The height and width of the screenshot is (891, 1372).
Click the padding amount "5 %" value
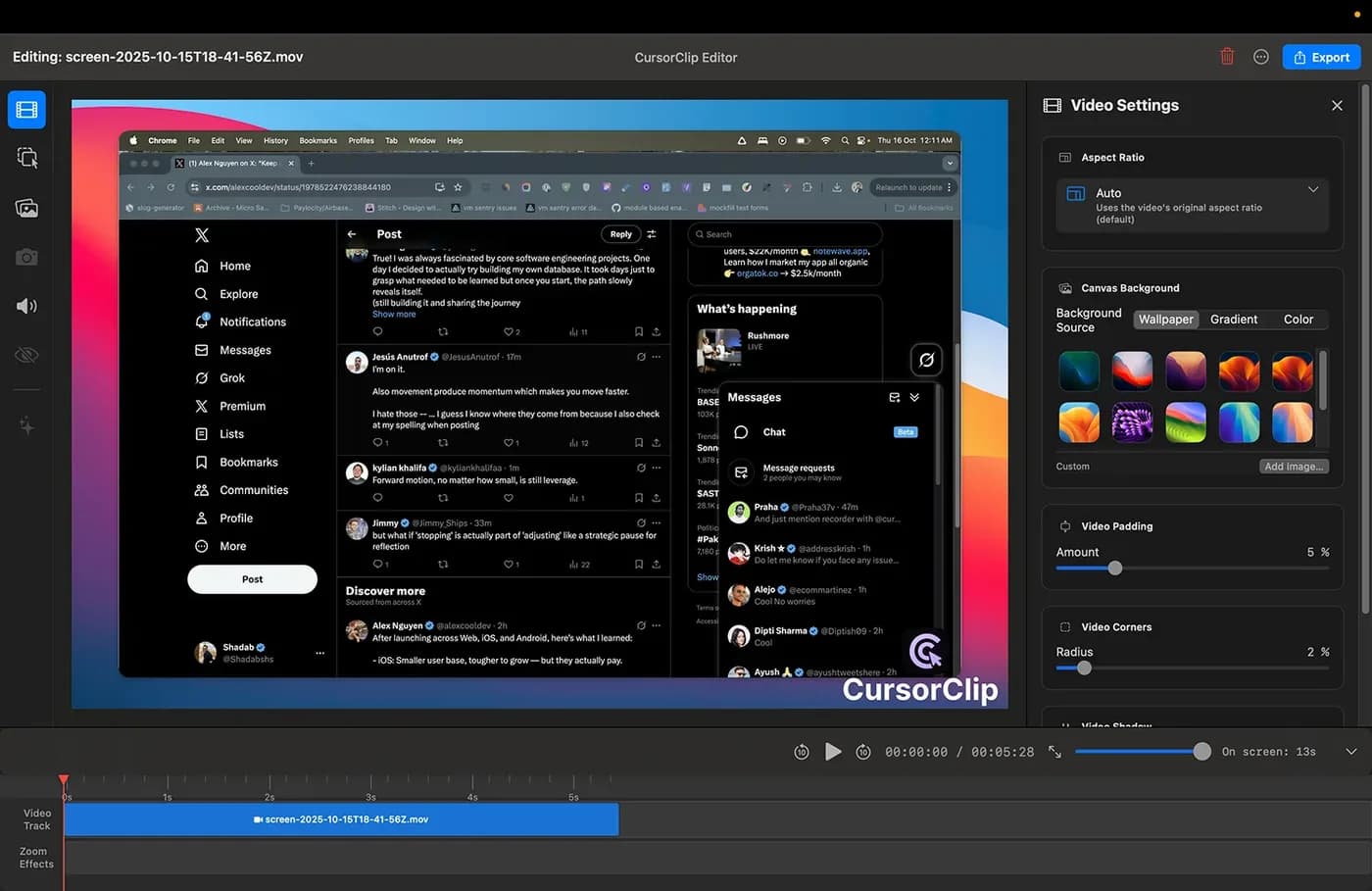tap(1318, 553)
